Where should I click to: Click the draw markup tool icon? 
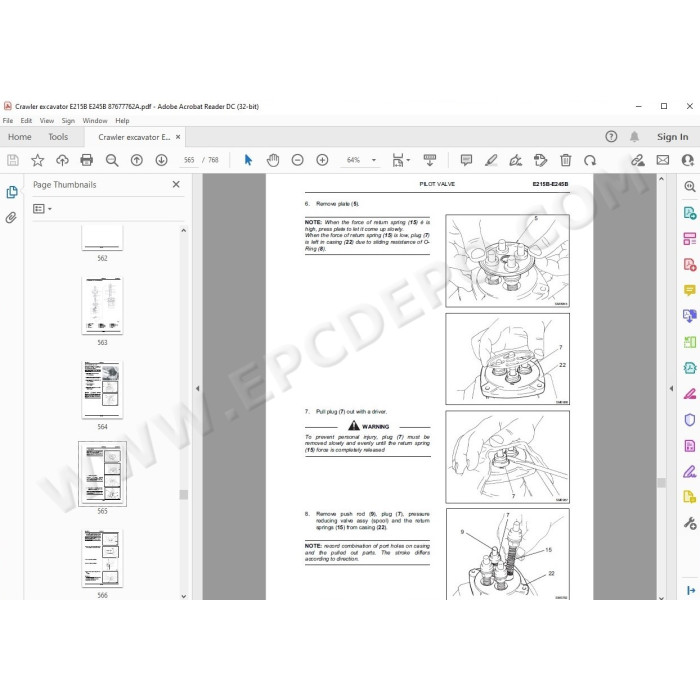[x=516, y=160]
